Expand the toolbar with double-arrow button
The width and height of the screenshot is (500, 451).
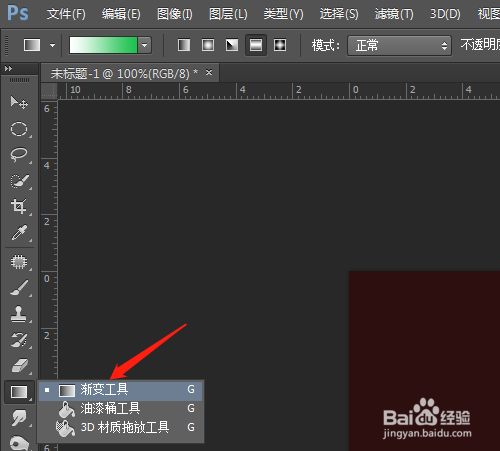8,69
